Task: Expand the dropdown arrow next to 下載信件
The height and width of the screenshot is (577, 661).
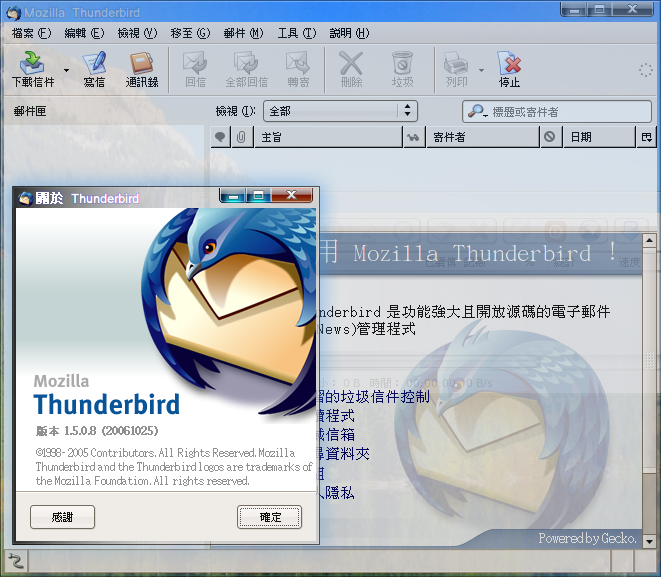Action: click(x=67, y=71)
